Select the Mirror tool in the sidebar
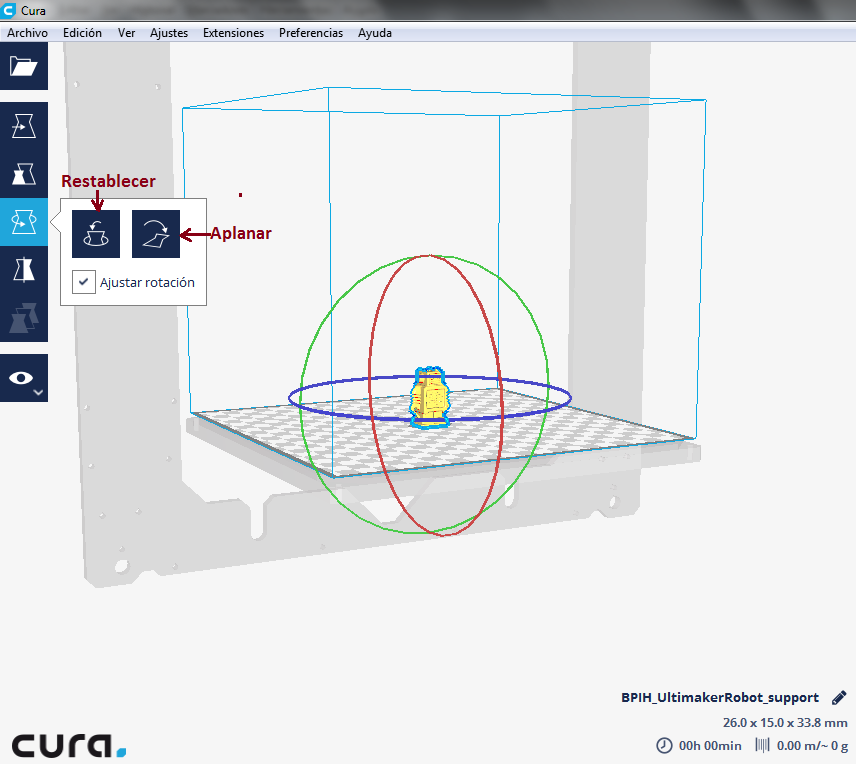This screenshot has width=856, height=764. [23, 269]
